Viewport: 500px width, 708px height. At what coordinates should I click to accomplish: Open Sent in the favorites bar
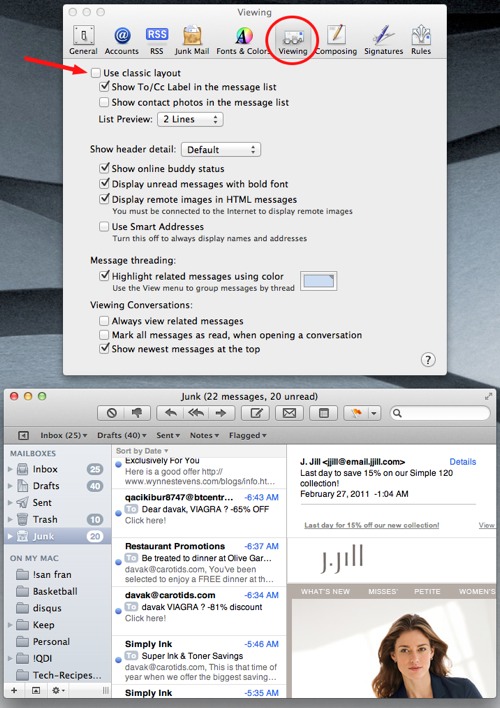pyautogui.click(x=168, y=435)
